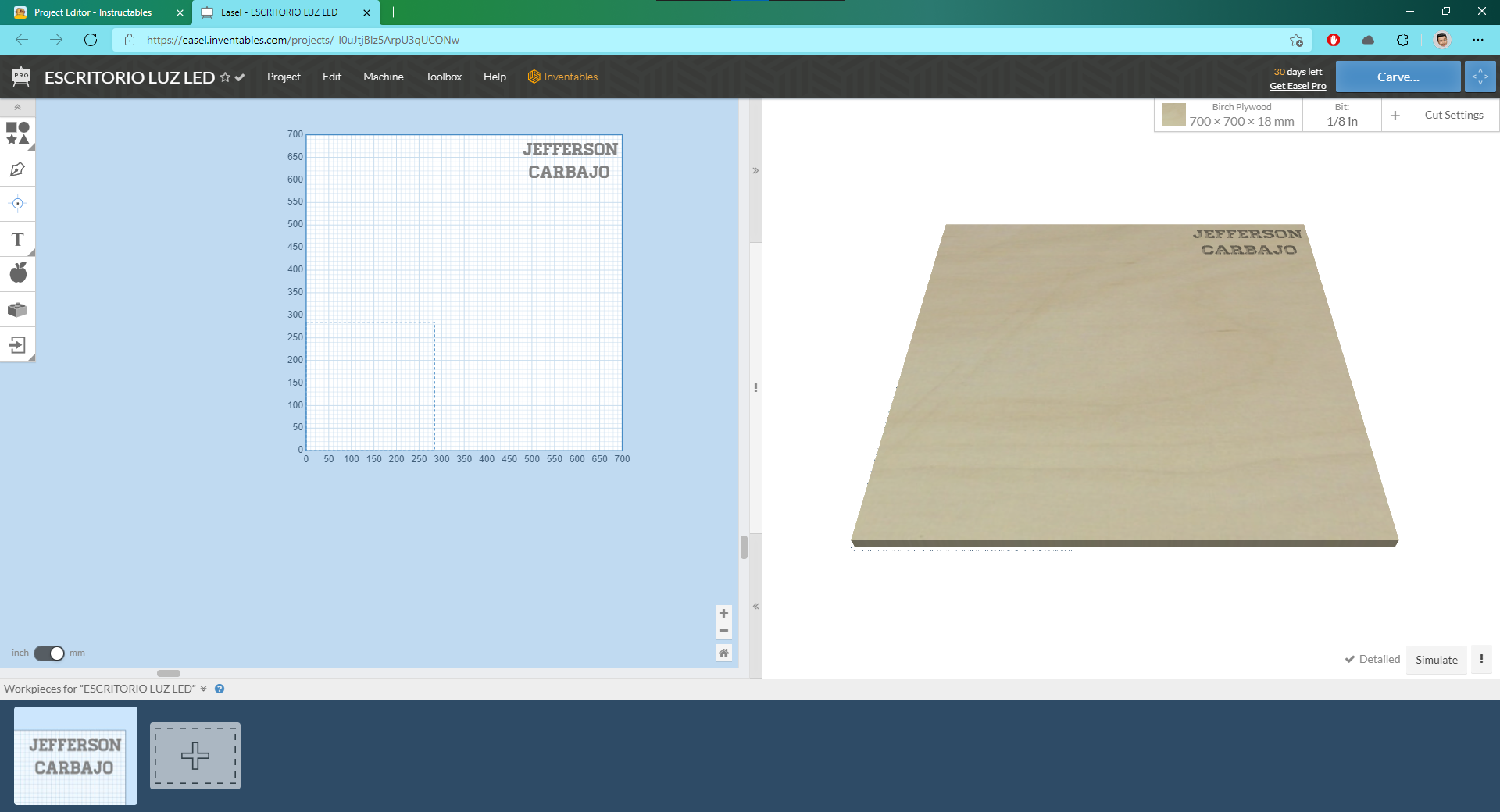Add a second bit with plus button
The width and height of the screenshot is (1500, 812).
point(1395,116)
